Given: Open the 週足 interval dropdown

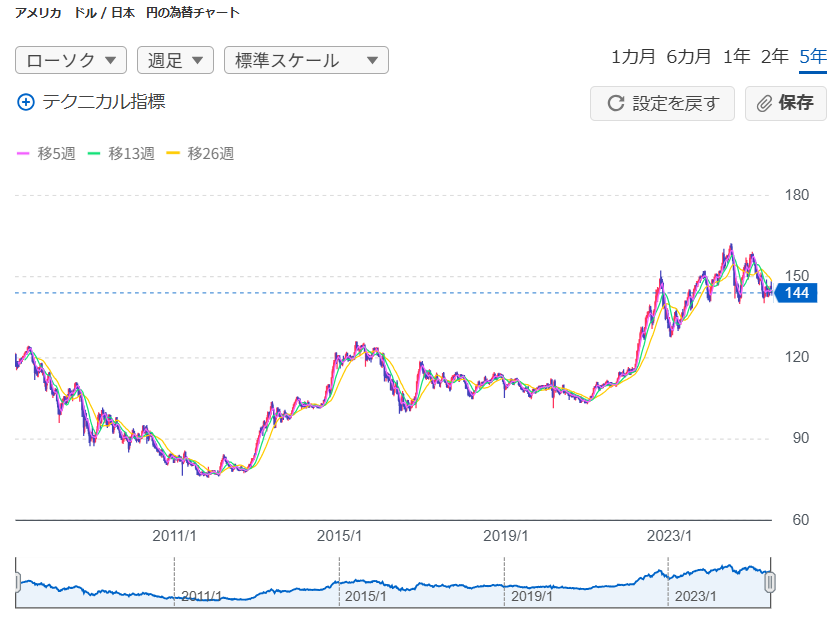Looking at the screenshot, I should click(175, 60).
